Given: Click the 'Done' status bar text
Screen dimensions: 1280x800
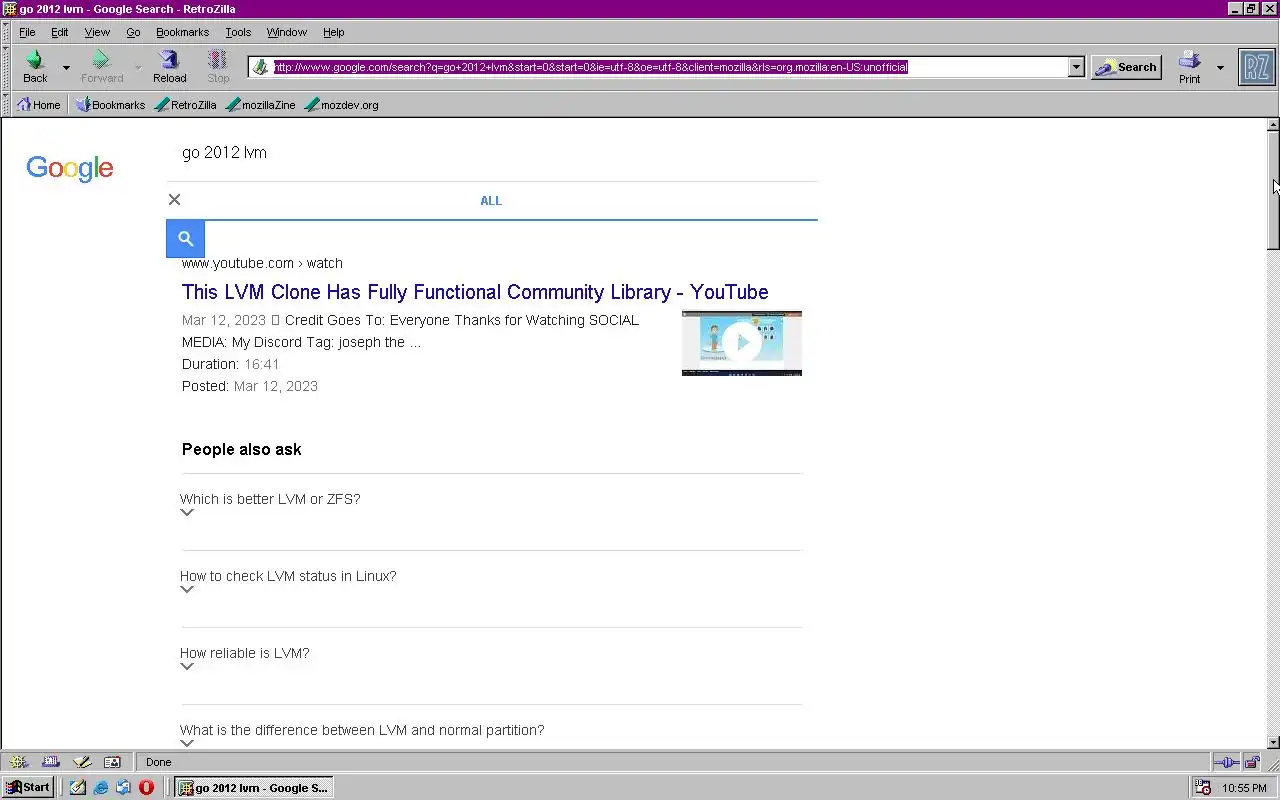Looking at the screenshot, I should pyautogui.click(x=158, y=762).
